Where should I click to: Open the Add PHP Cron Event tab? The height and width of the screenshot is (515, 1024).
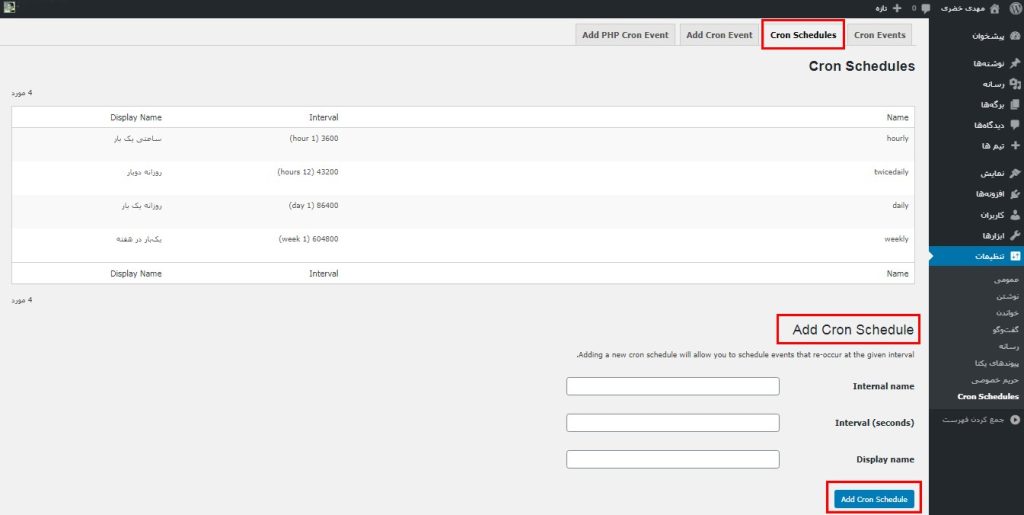625,35
